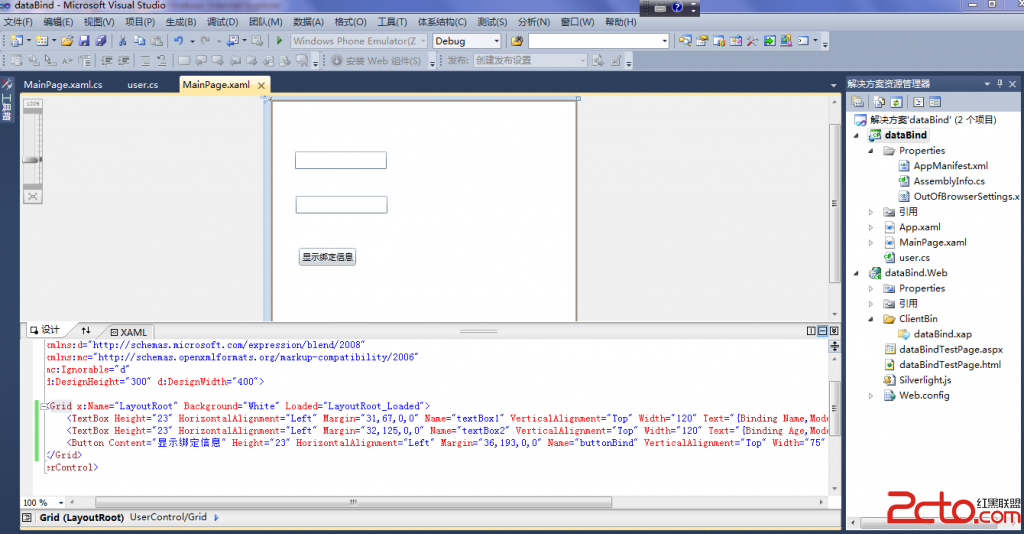Expand the MainPage.xaml tree node
The image size is (1024, 534).
871,242
